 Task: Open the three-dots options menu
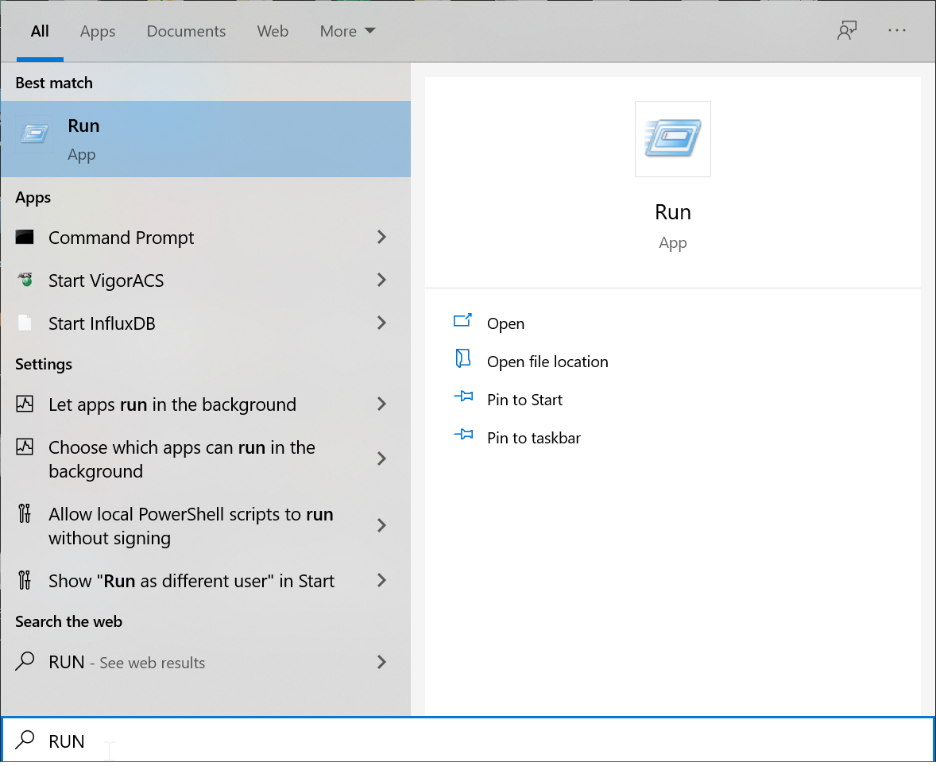click(x=897, y=30)
